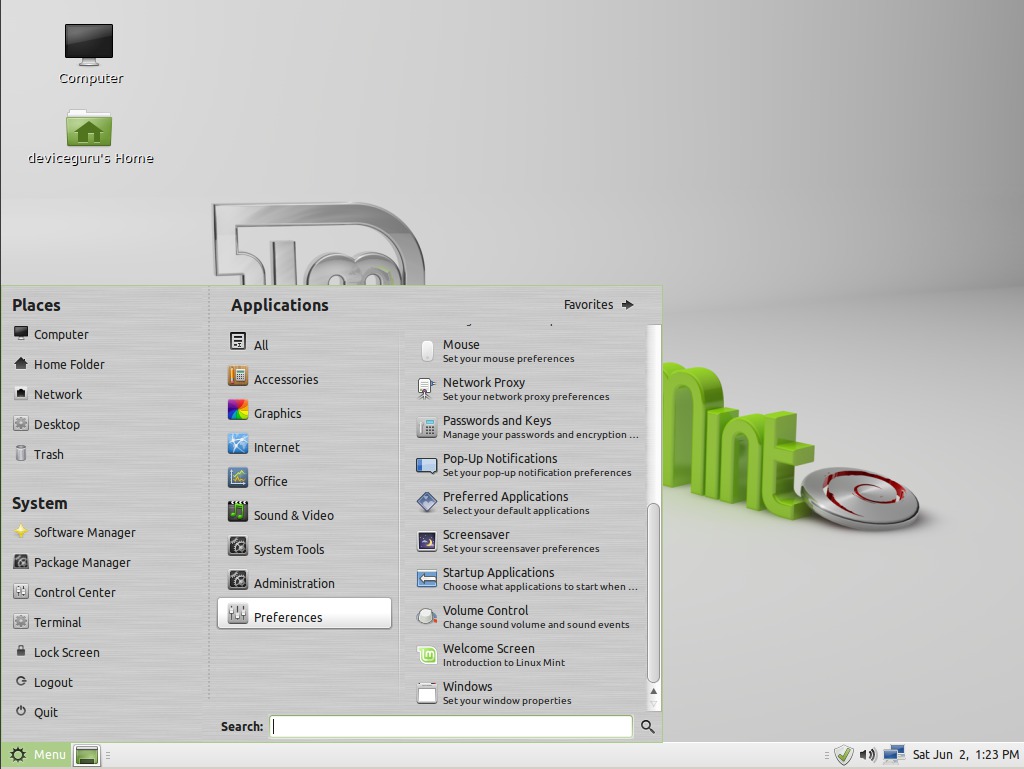Click the Network icon in Places
1024x769 pixels.
[x=21, y=394]
